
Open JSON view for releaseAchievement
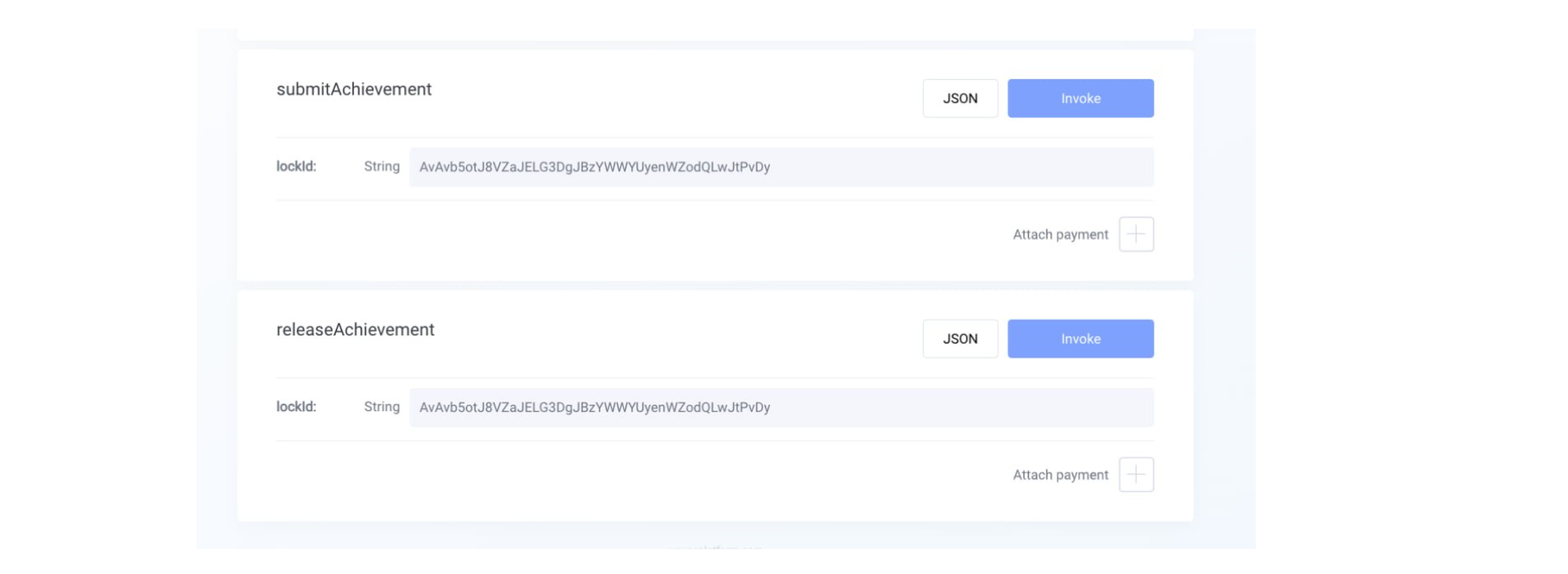tap(960, 339)
